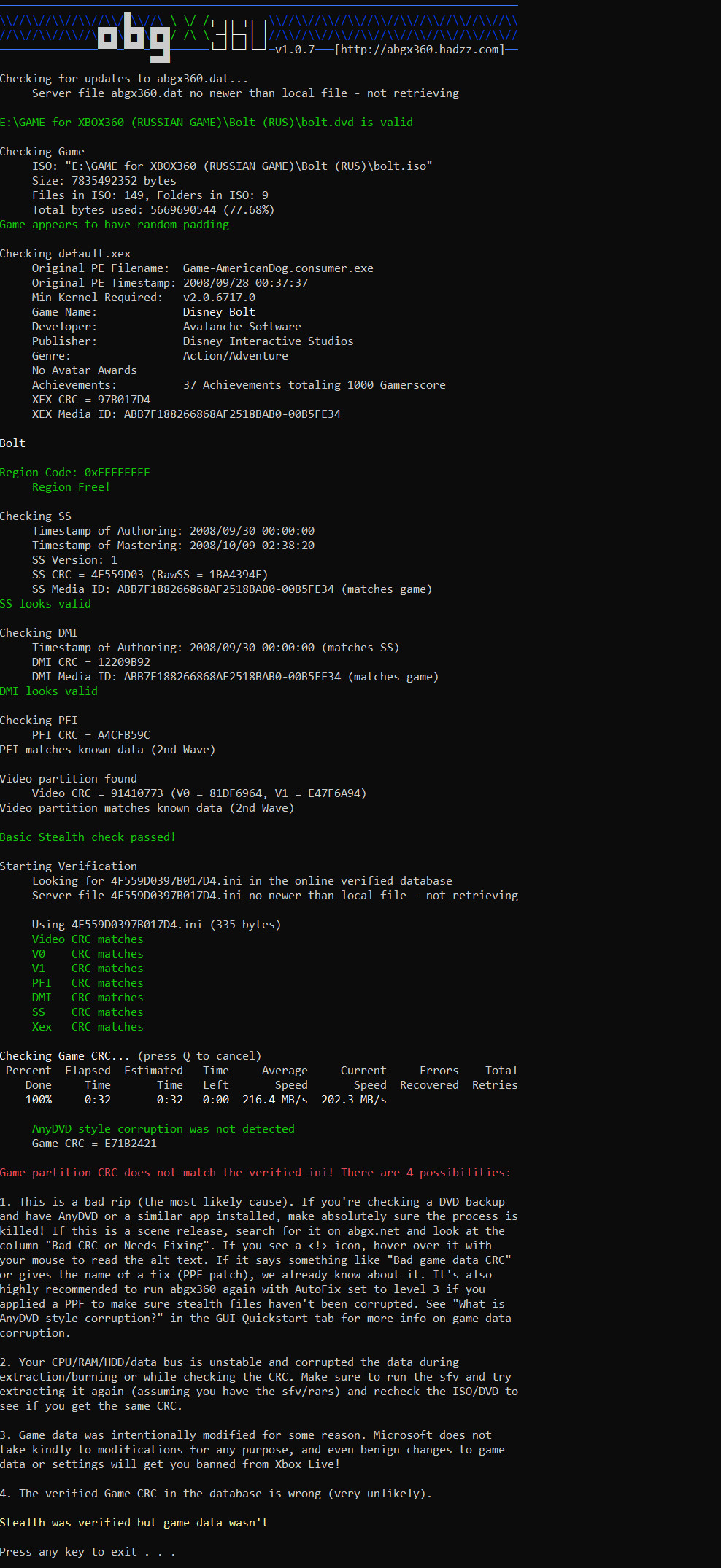Click "XEX CRC = 97B017D4" line
721x1568 pixels.
[x=91, y=400]
